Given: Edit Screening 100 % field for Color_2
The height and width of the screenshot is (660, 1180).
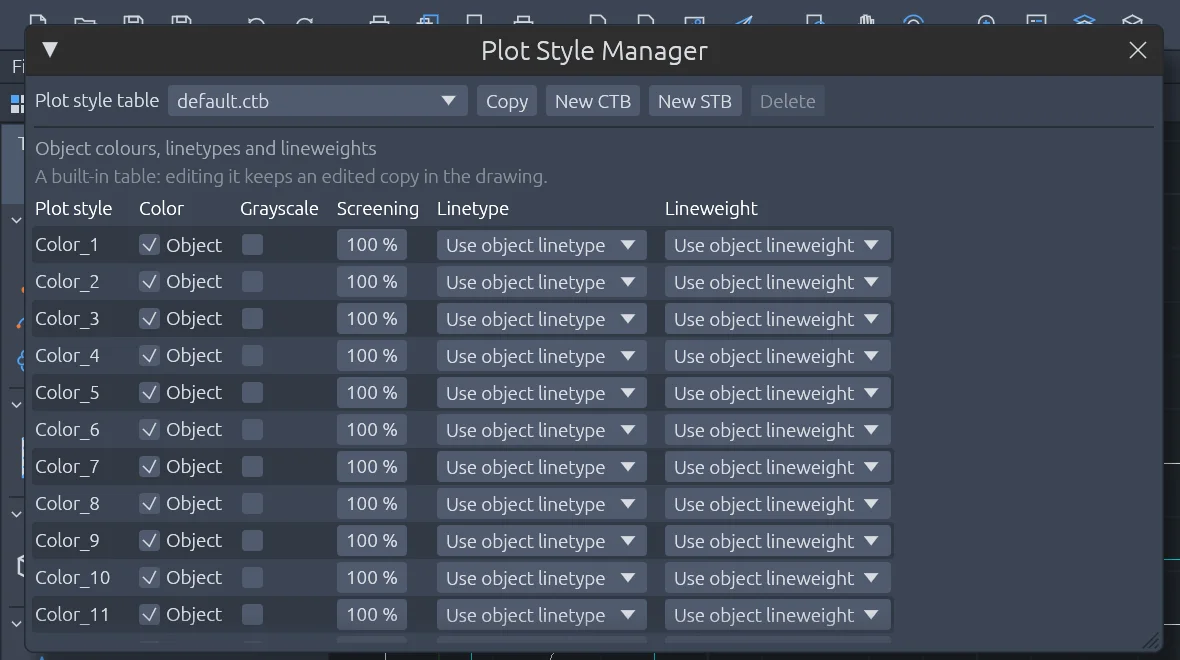Looking at the screenshot, I should pyautogui.click(x=372, y=281).
